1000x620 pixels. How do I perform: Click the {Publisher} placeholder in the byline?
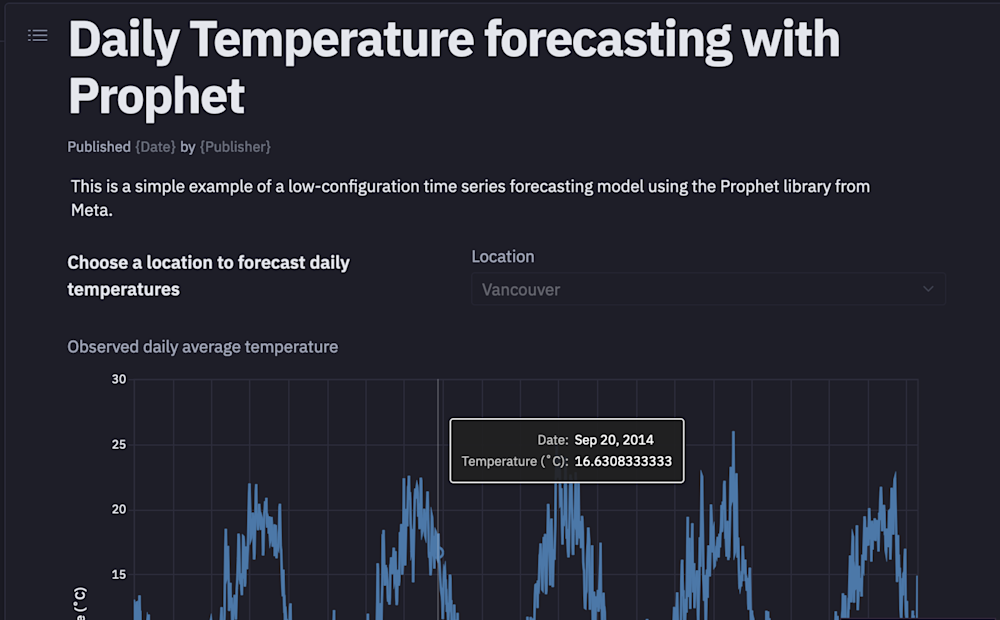pos(236,146)
